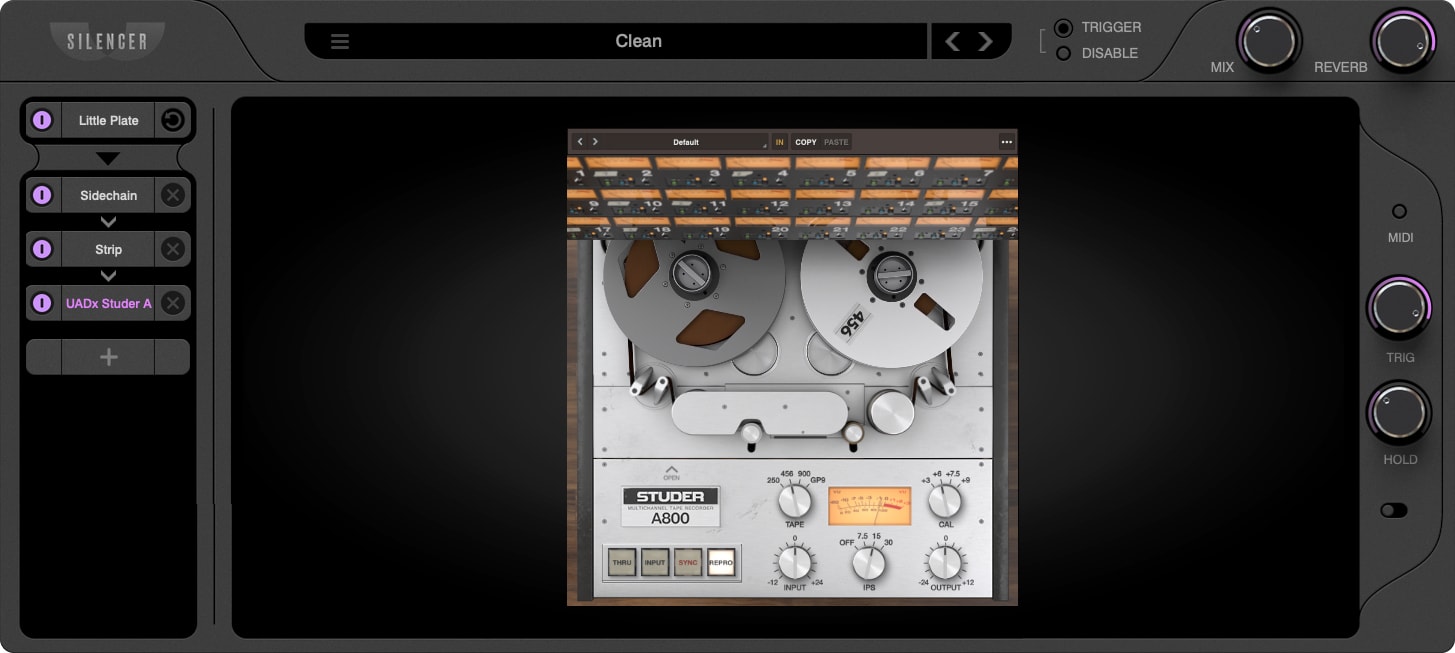Open the Silencer hamburger menu
The width and height of the screenshot is (1455, 653).
pyautogui.click(x=339, y=41)
